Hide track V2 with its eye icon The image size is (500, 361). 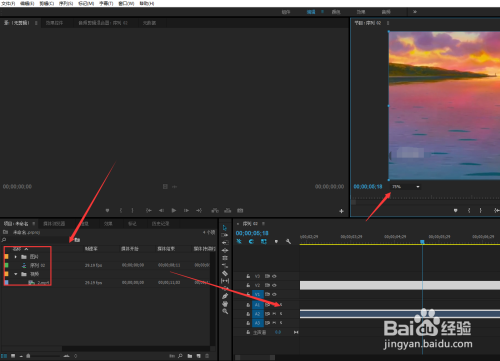[x=274, y=285]
